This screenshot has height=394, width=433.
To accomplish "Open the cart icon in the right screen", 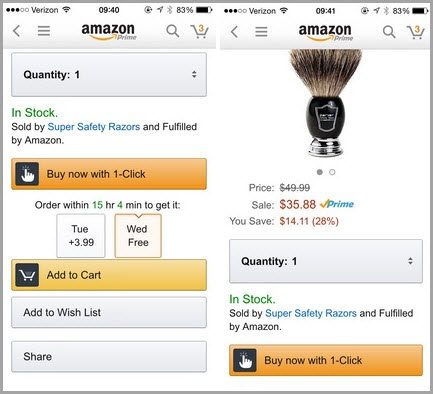I will (416, 32).
